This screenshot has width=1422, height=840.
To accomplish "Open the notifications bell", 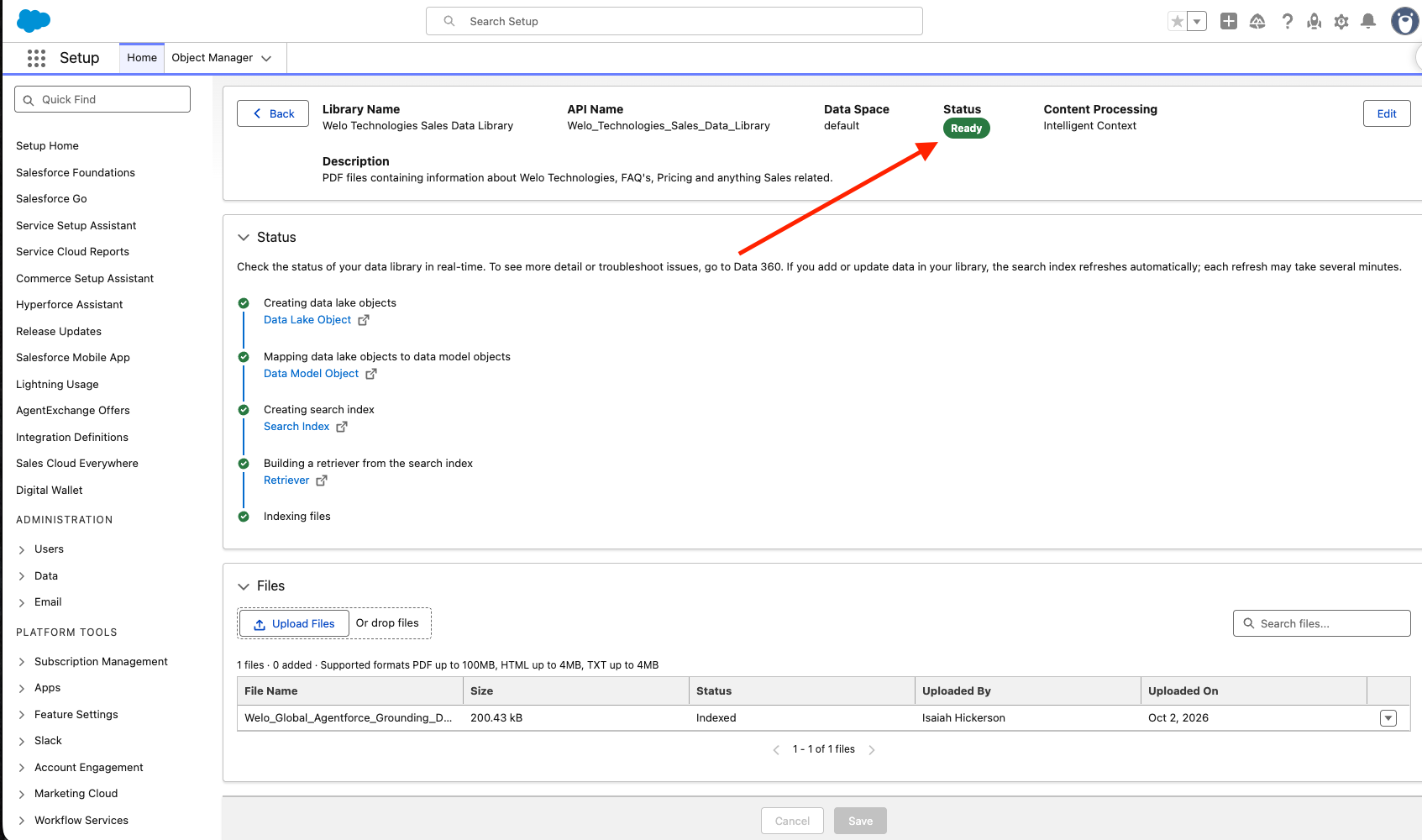I will pyautogui.click(x=1368, y=21).
